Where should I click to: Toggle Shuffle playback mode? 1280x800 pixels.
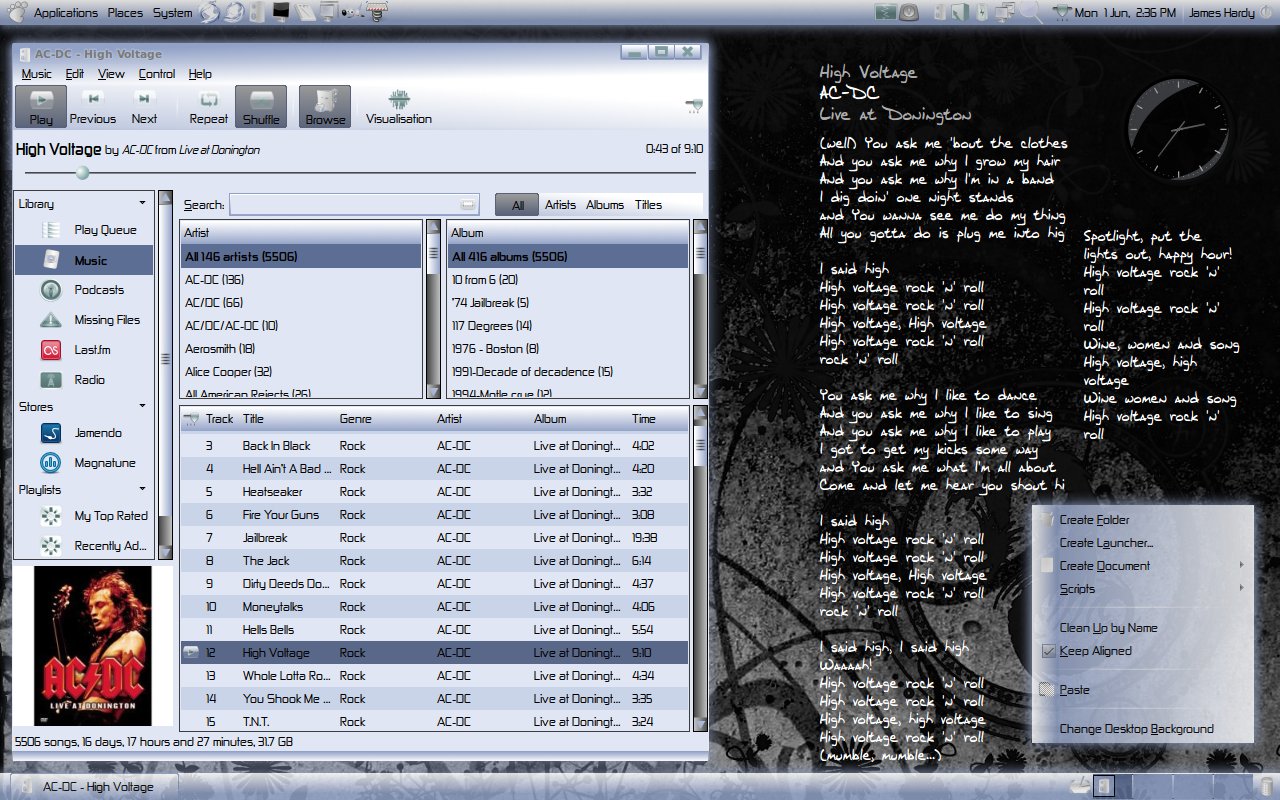tap(261, 106)
